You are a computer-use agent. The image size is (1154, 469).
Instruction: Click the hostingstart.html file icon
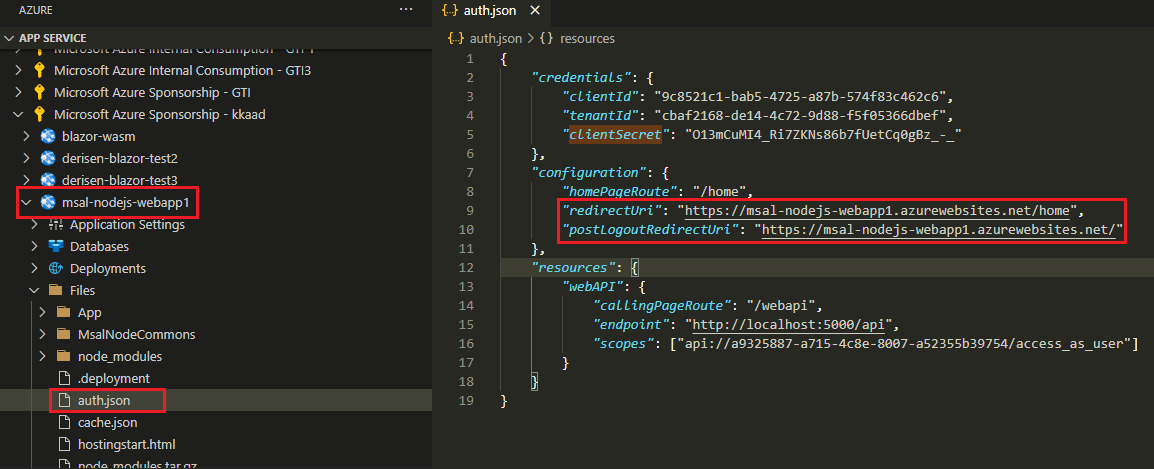coord(64,444)
